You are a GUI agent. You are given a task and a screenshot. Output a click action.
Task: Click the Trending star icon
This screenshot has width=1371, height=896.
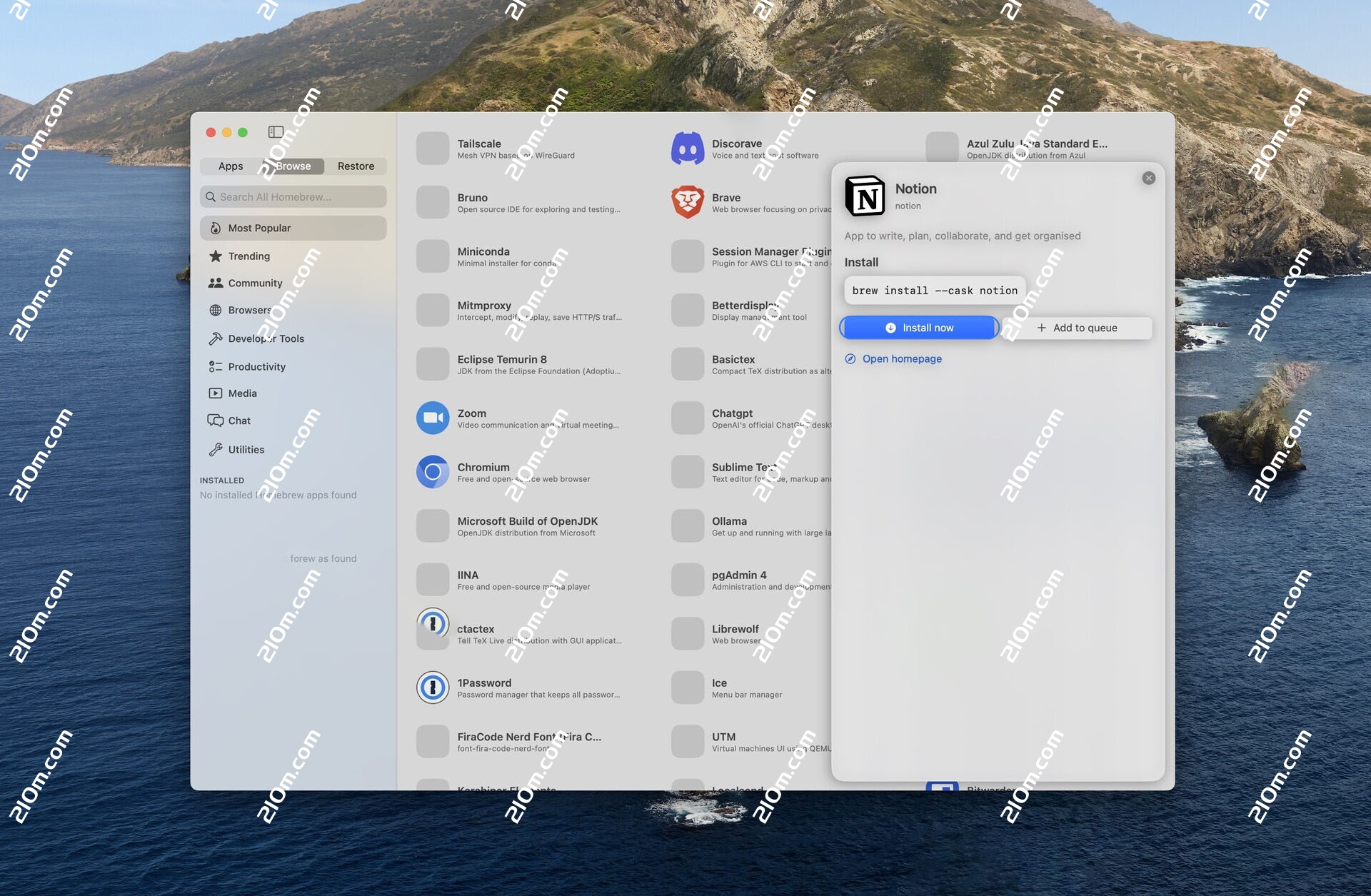click(x=216, y=256)
